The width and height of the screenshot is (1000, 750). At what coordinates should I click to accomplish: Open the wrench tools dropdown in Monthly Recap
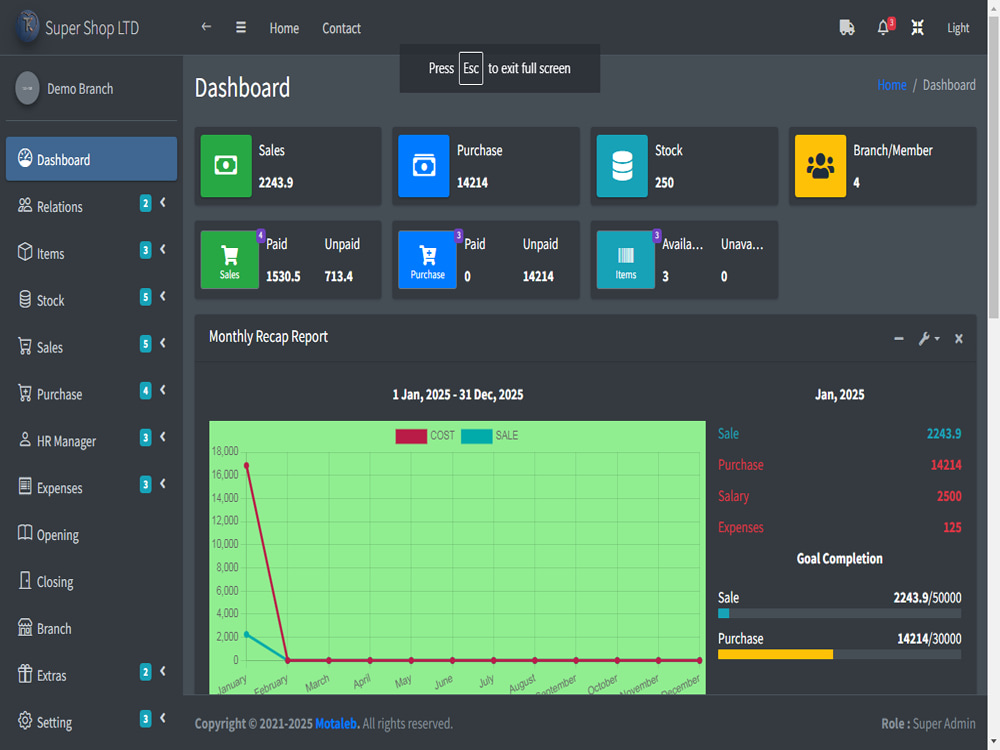tap(929, 339)
